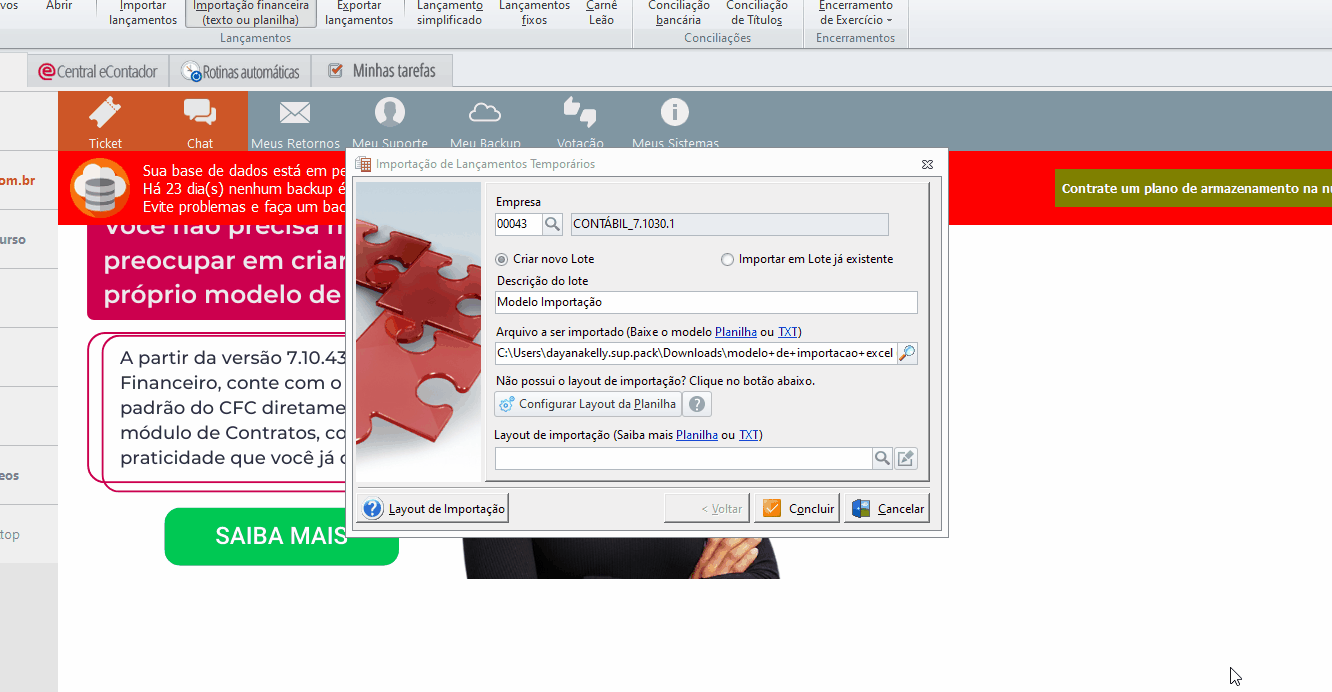
Task: Open Planilha link under Layout de importação
Action: [697, 435]
